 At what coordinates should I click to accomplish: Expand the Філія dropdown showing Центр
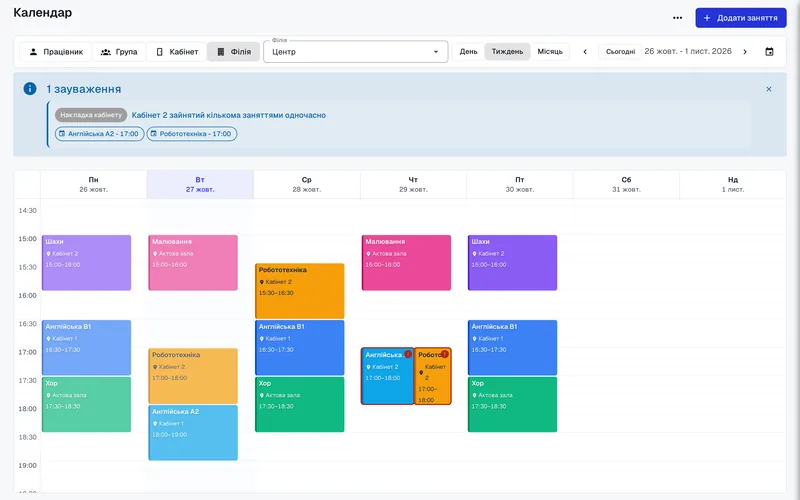click(356, 52)
